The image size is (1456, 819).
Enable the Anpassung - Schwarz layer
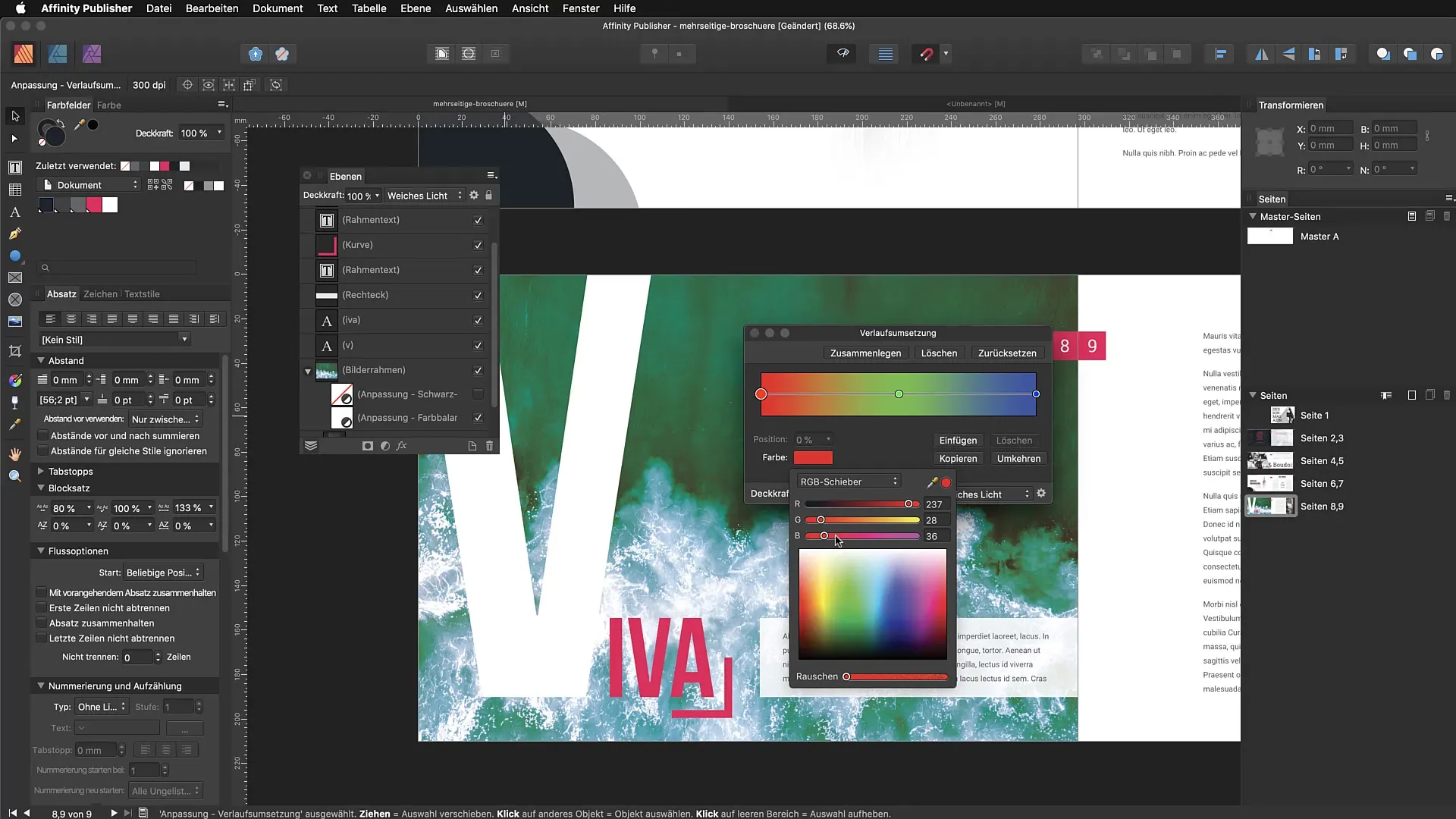coord(478,394)
